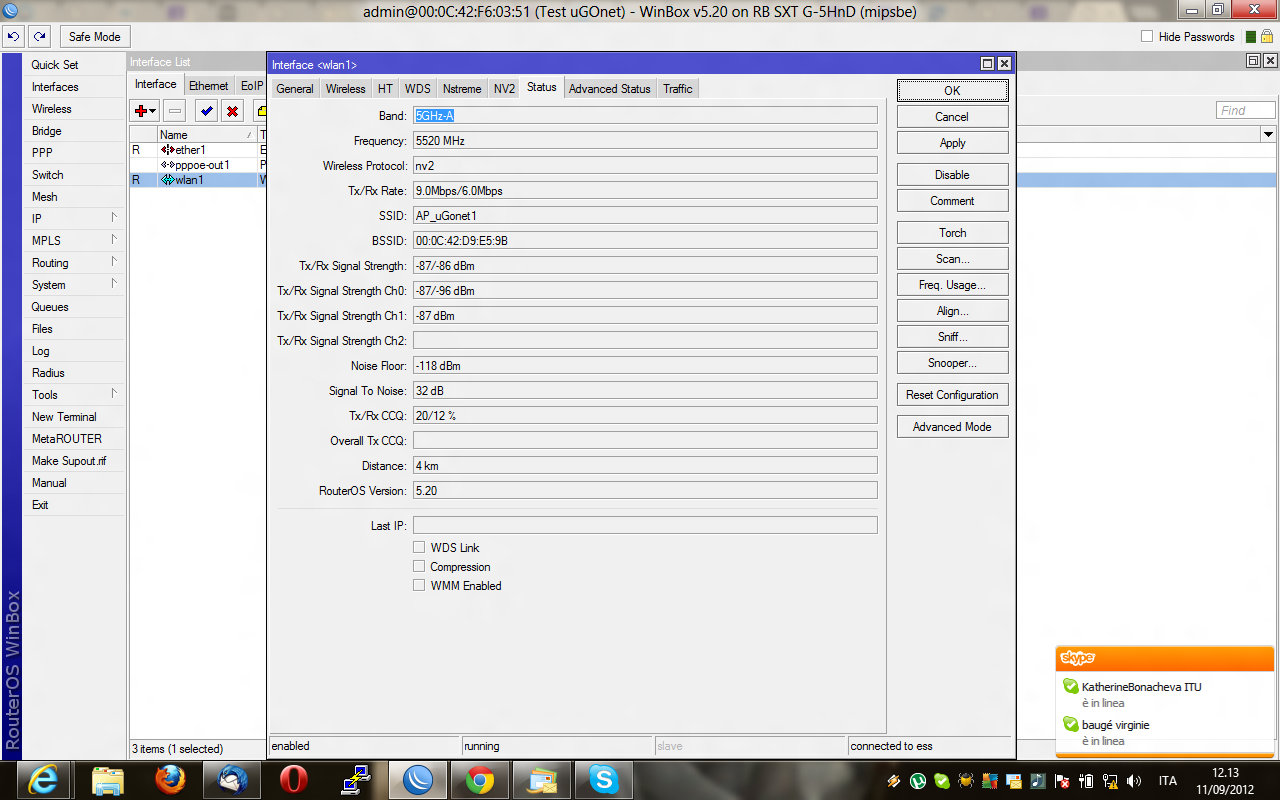
Task: Switch to the General tab
Action: pos(295,89)
